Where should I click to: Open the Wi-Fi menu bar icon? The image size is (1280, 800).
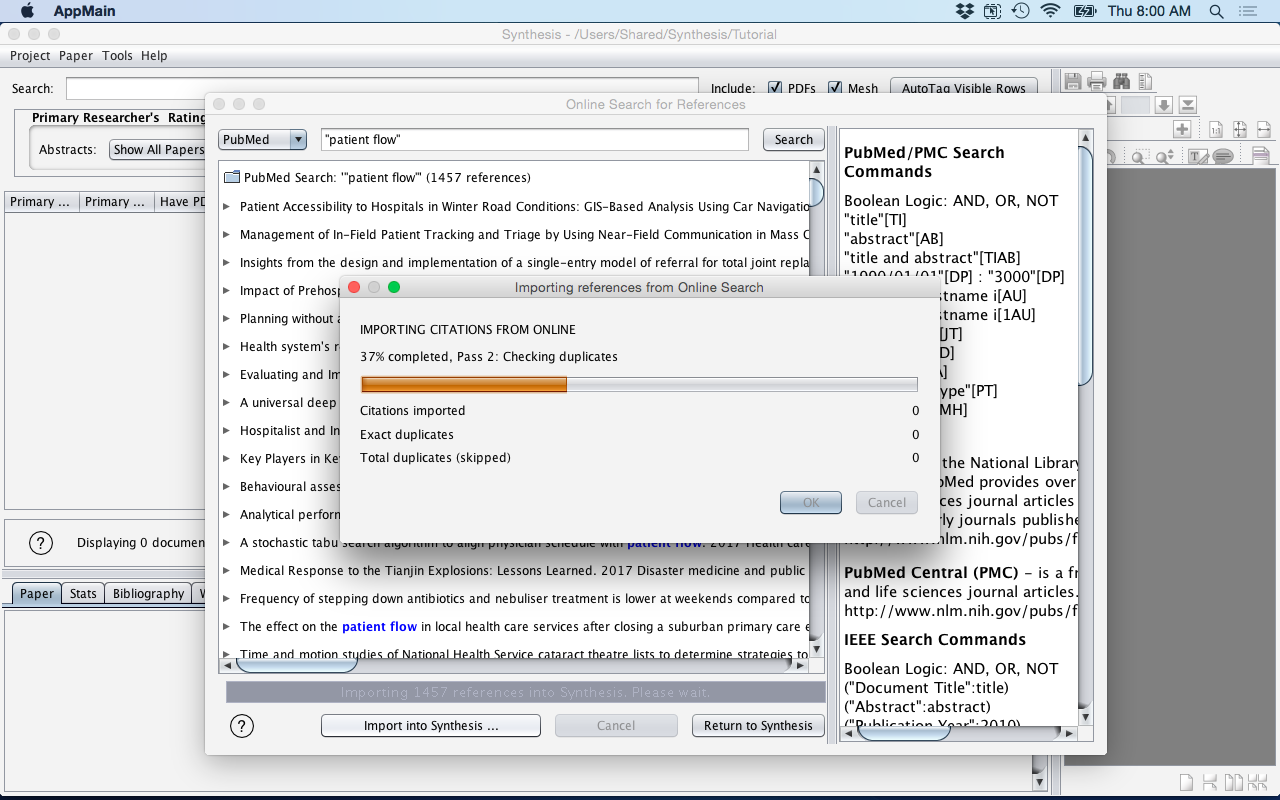[1050, 11]
